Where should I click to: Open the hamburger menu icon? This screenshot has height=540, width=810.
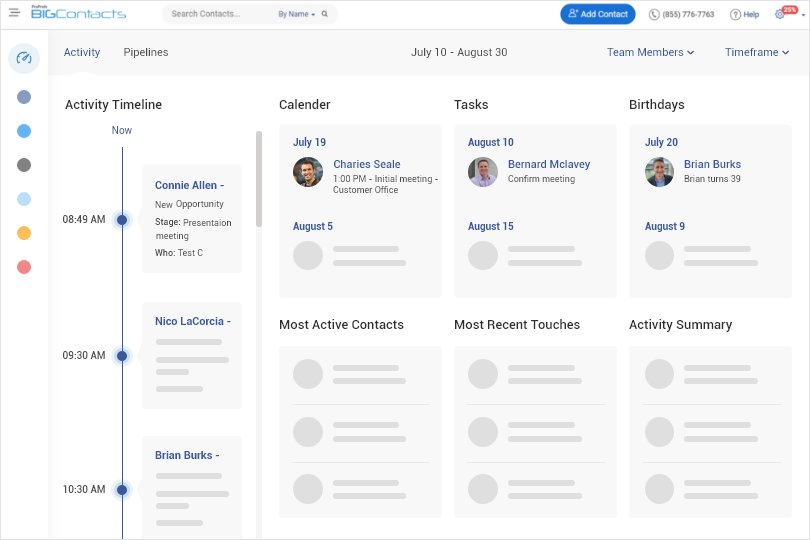pos(14,14)
